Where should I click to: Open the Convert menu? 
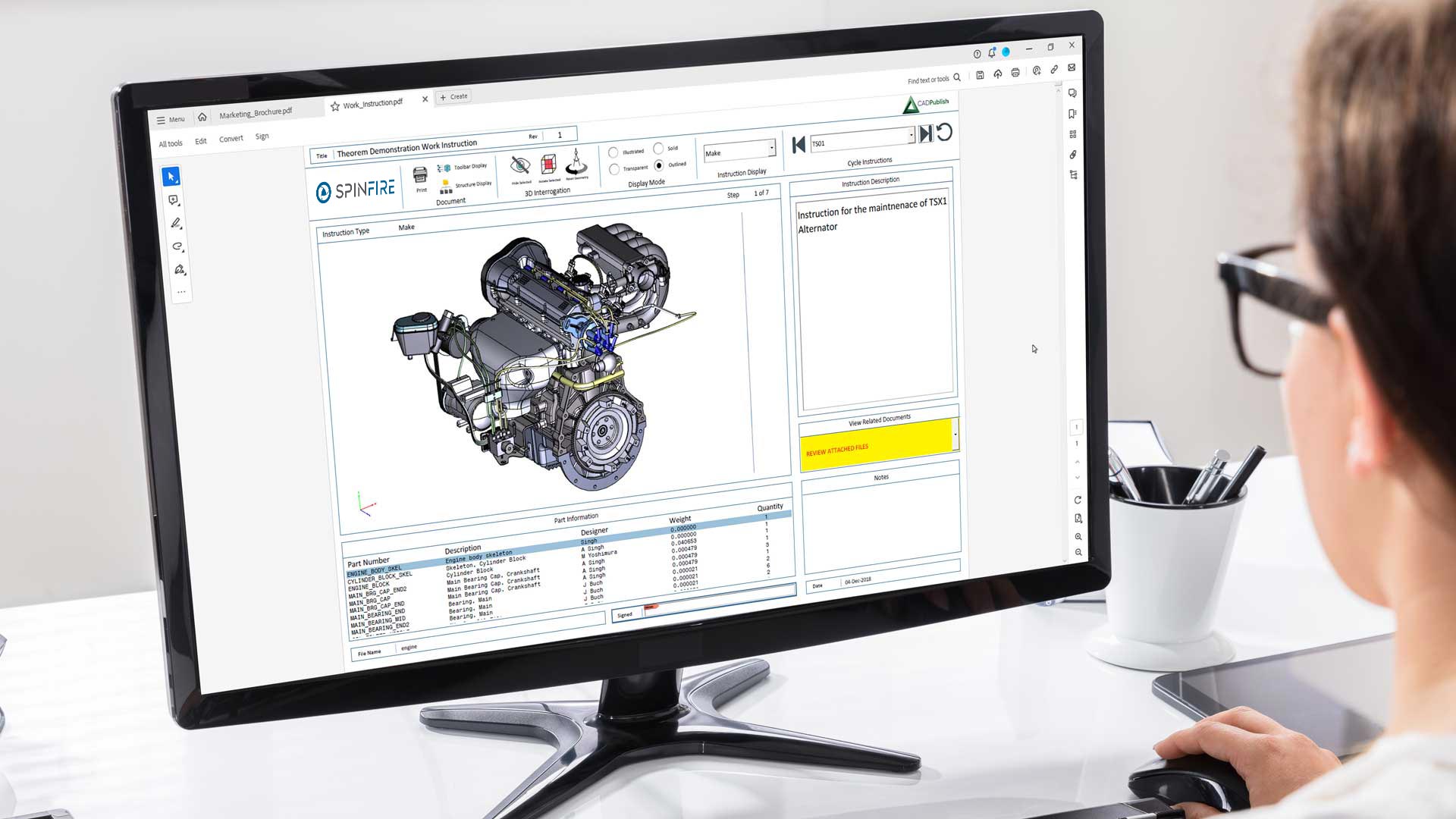tap(231, 139)
